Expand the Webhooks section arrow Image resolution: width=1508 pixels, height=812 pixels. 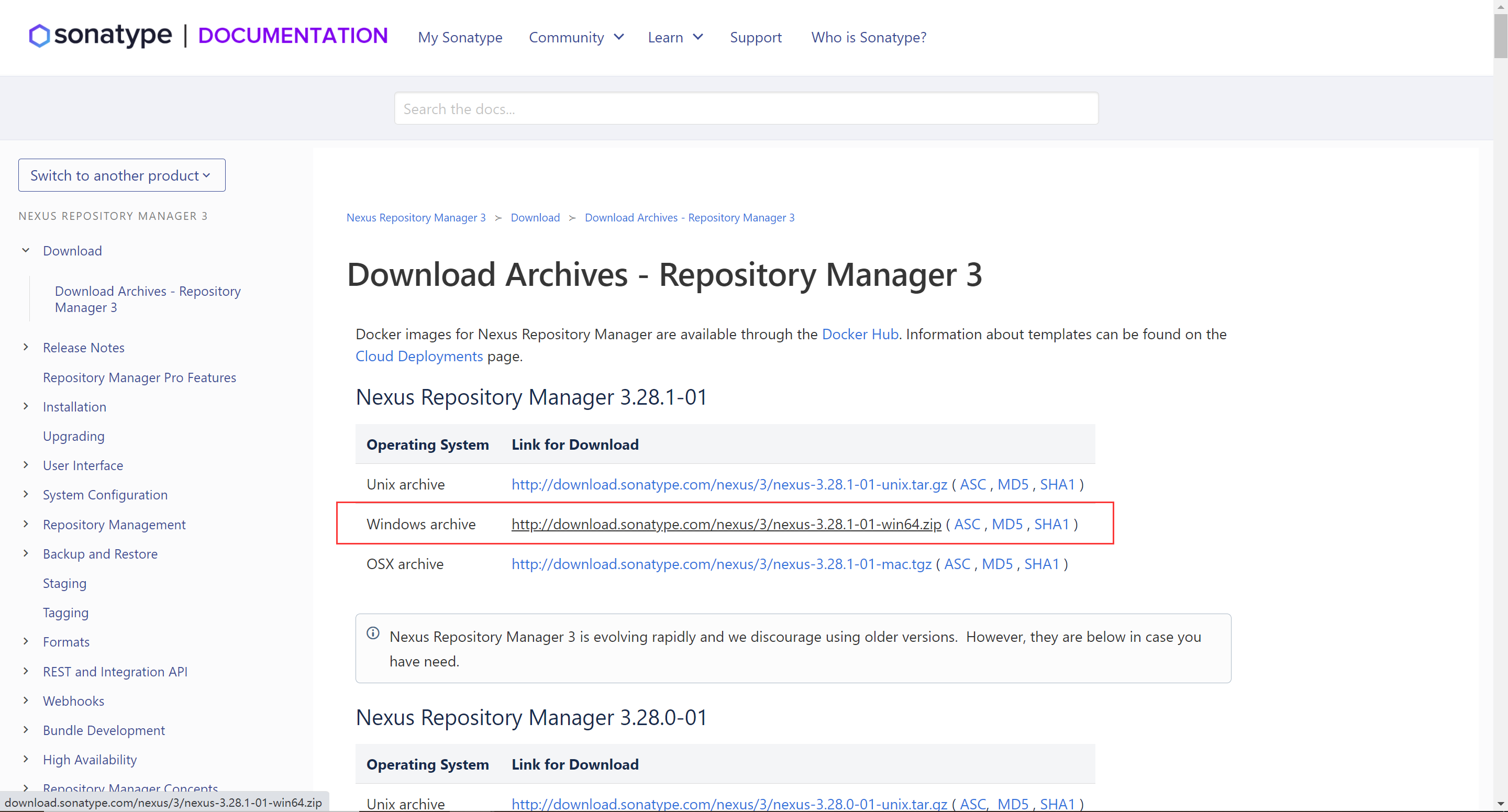point(26,700)
